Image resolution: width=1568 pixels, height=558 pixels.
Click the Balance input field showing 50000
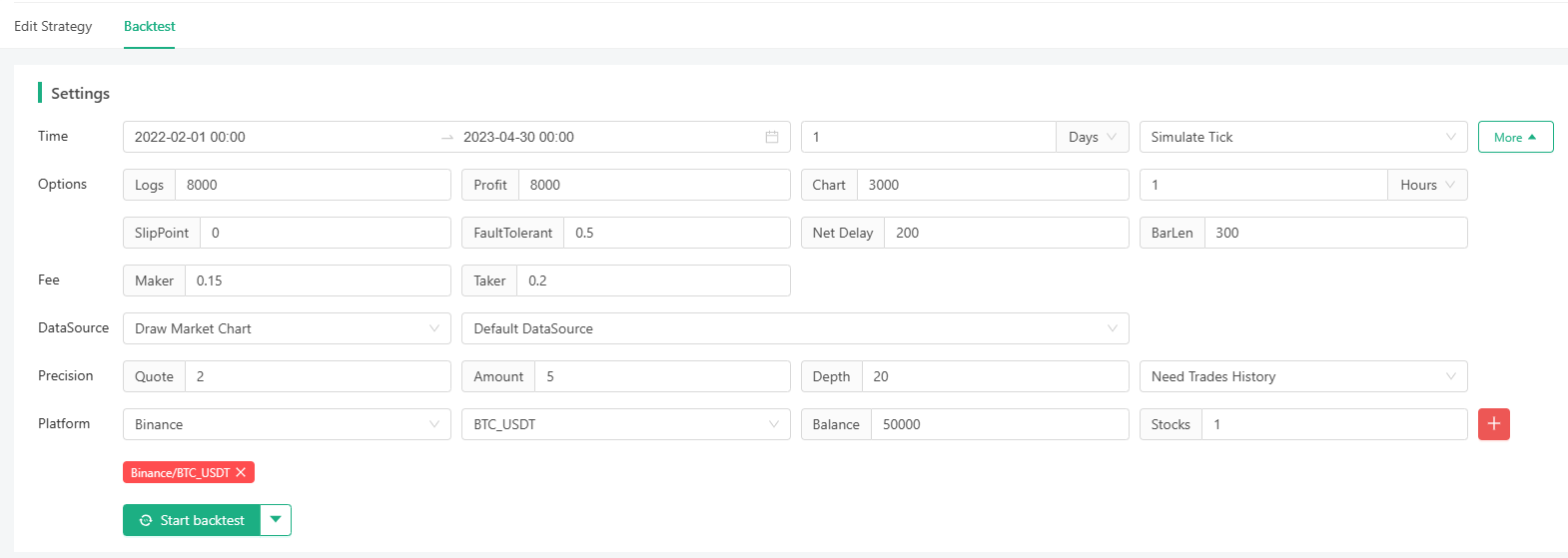point(999,424)
